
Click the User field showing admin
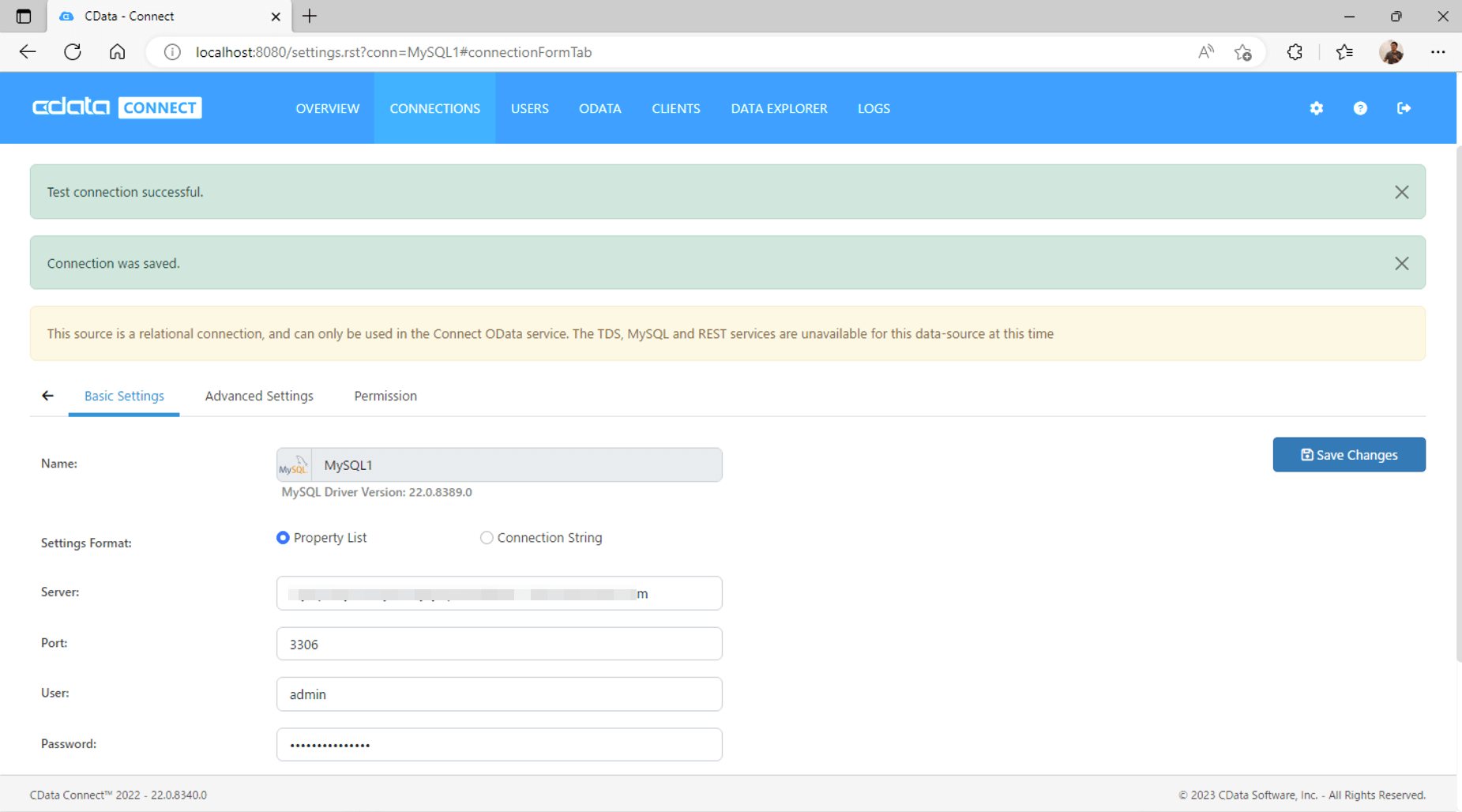point(499,694)
